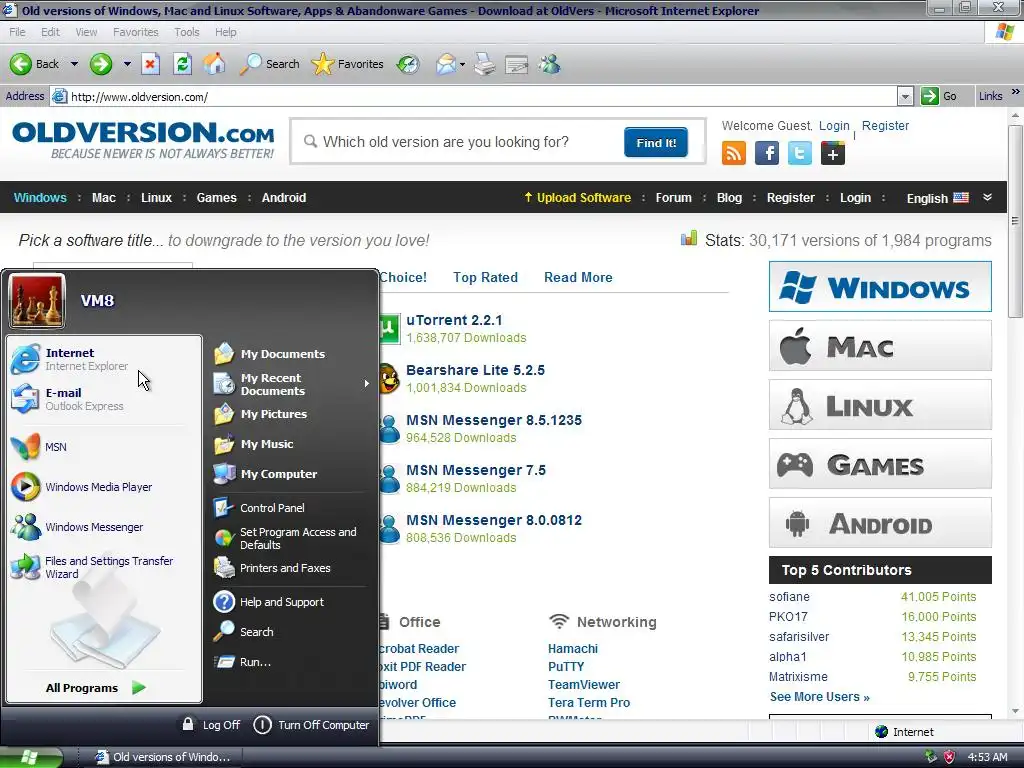
Task: Launch MSN from Start menu
Action: pyautogui.click(x=104, y=447)
